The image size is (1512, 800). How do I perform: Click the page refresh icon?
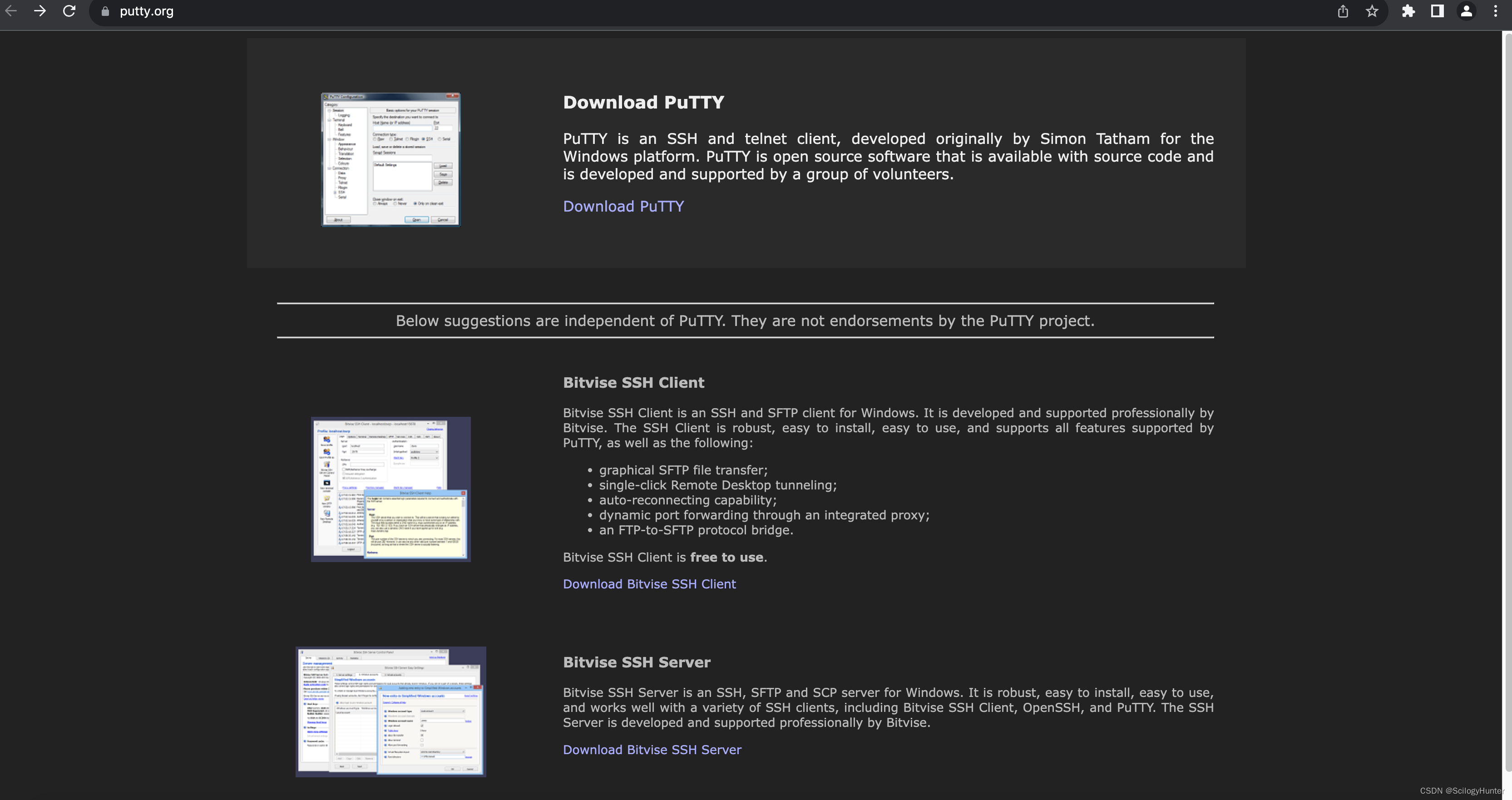pyautogui.click(x=68, y=11)
